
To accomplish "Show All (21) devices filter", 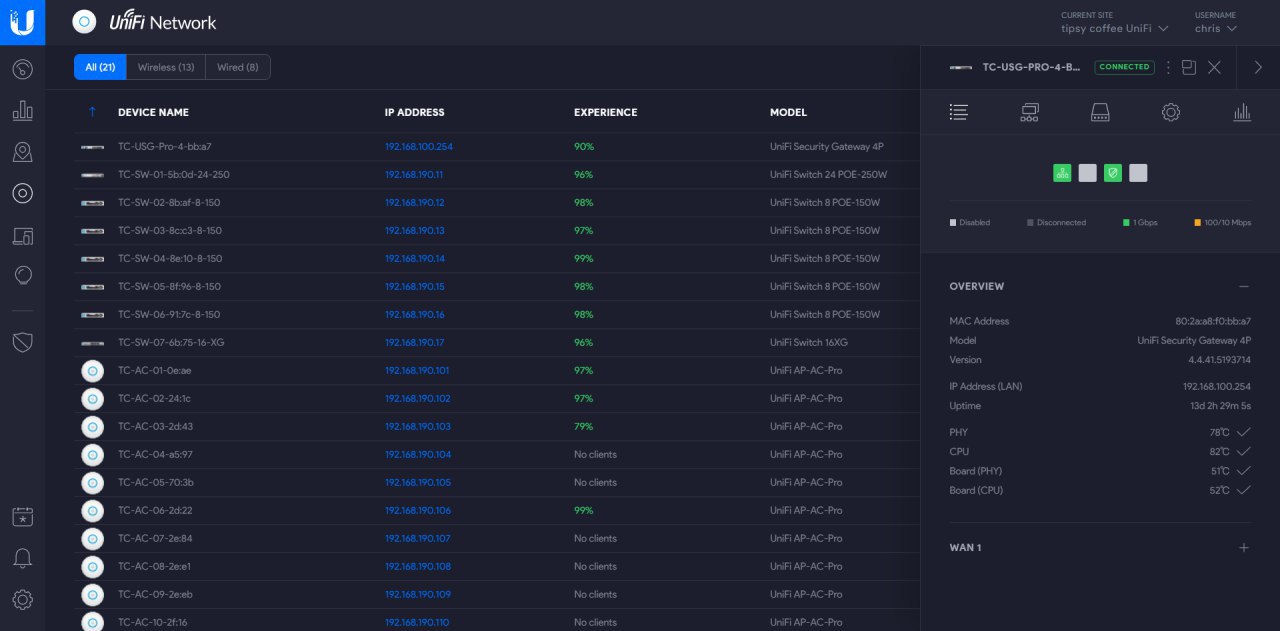I will point(100,67).
